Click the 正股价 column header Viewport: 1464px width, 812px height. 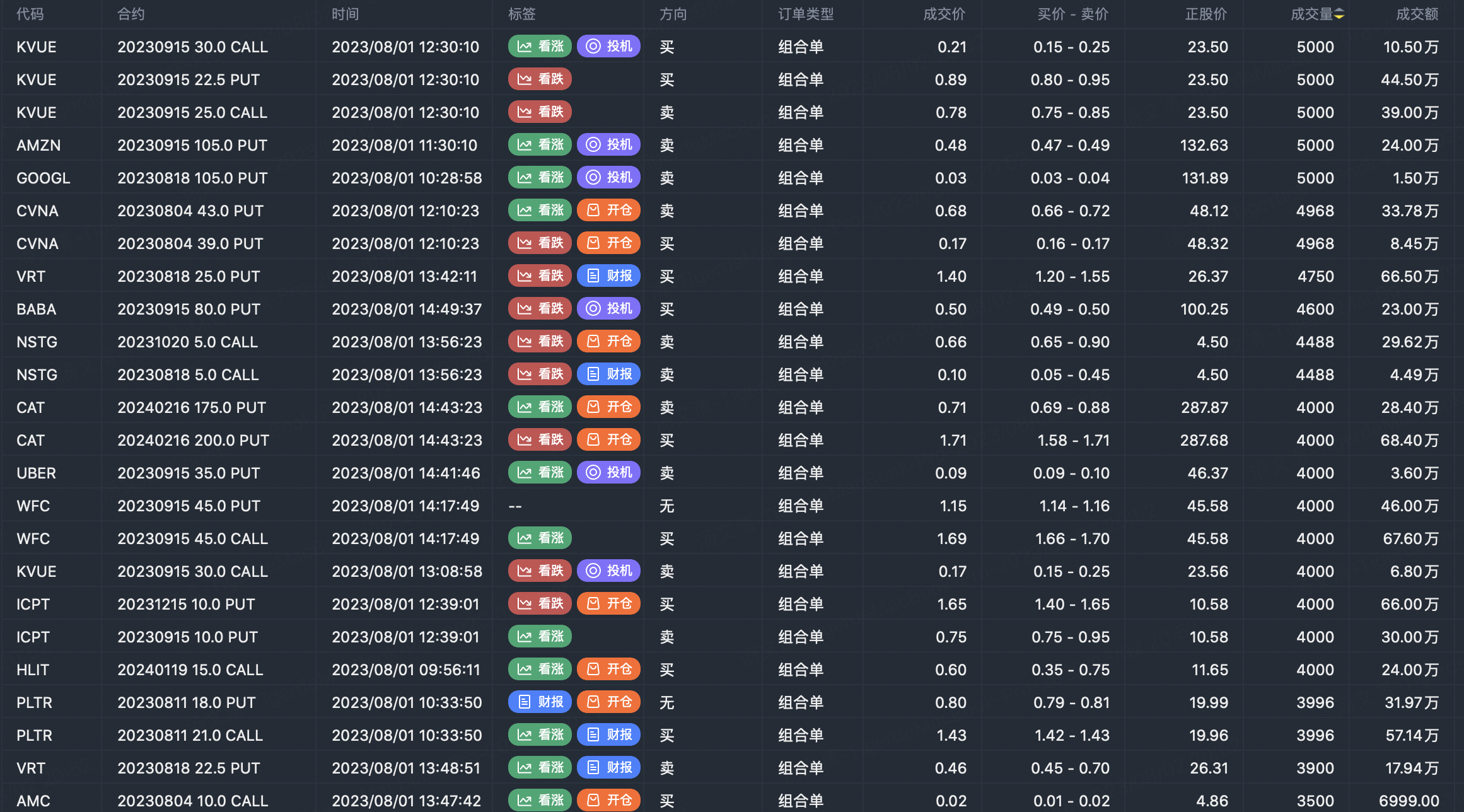click(x=1206, y=14)
